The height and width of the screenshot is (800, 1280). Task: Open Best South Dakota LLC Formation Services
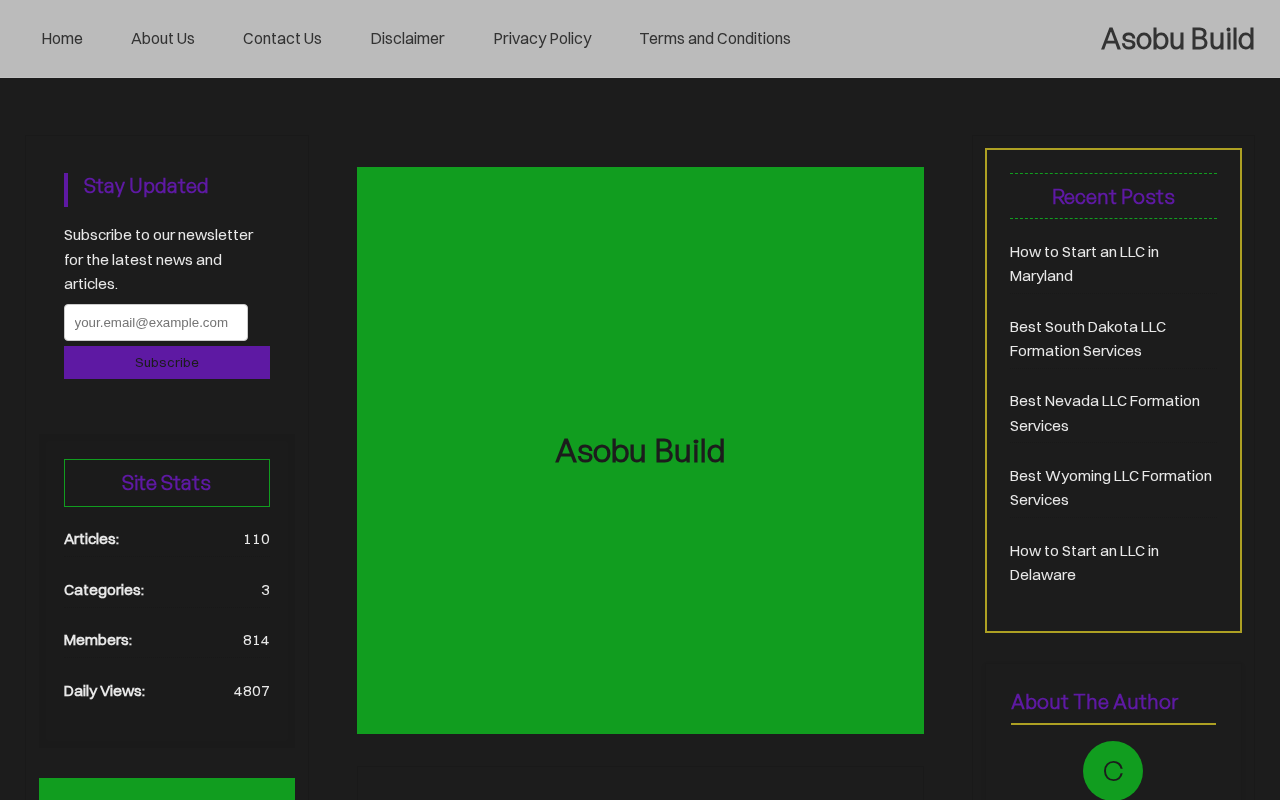[1088, 339]
